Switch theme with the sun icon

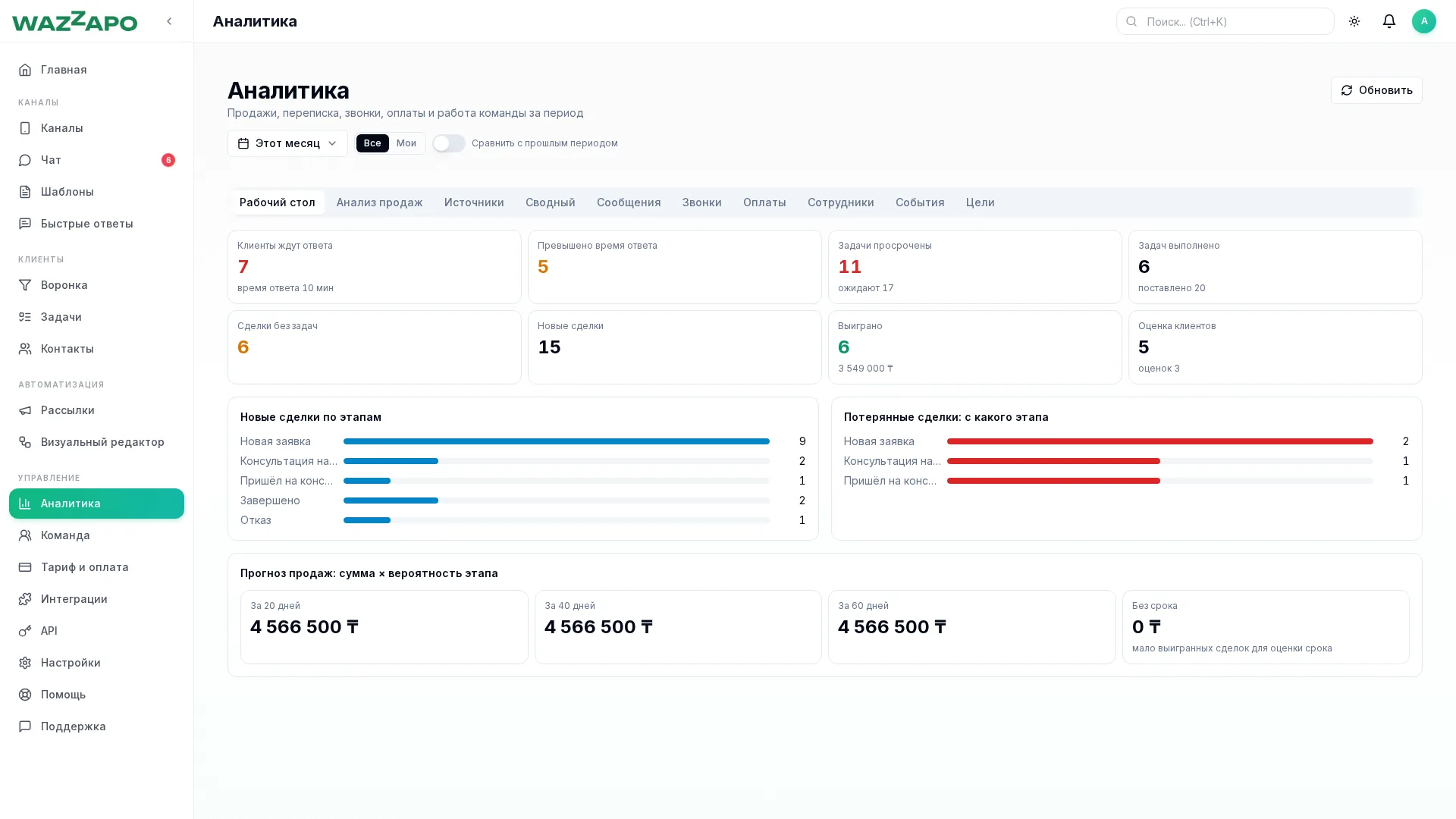pos(1354,21)
